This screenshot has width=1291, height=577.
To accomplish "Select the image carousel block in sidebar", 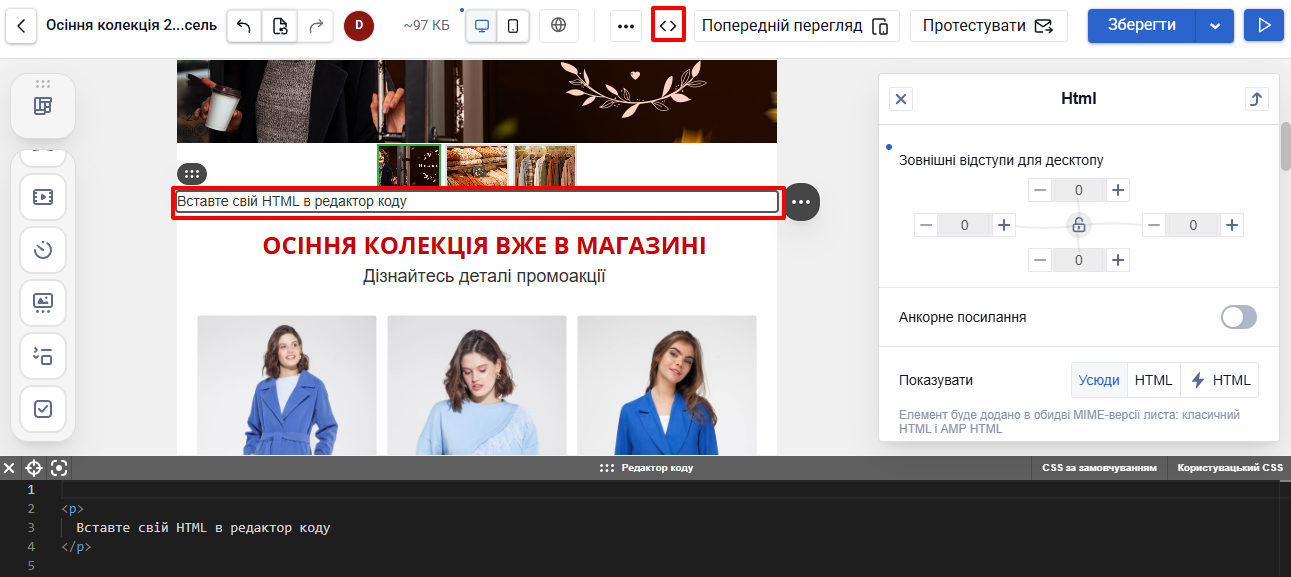I will tap(43, 302).
